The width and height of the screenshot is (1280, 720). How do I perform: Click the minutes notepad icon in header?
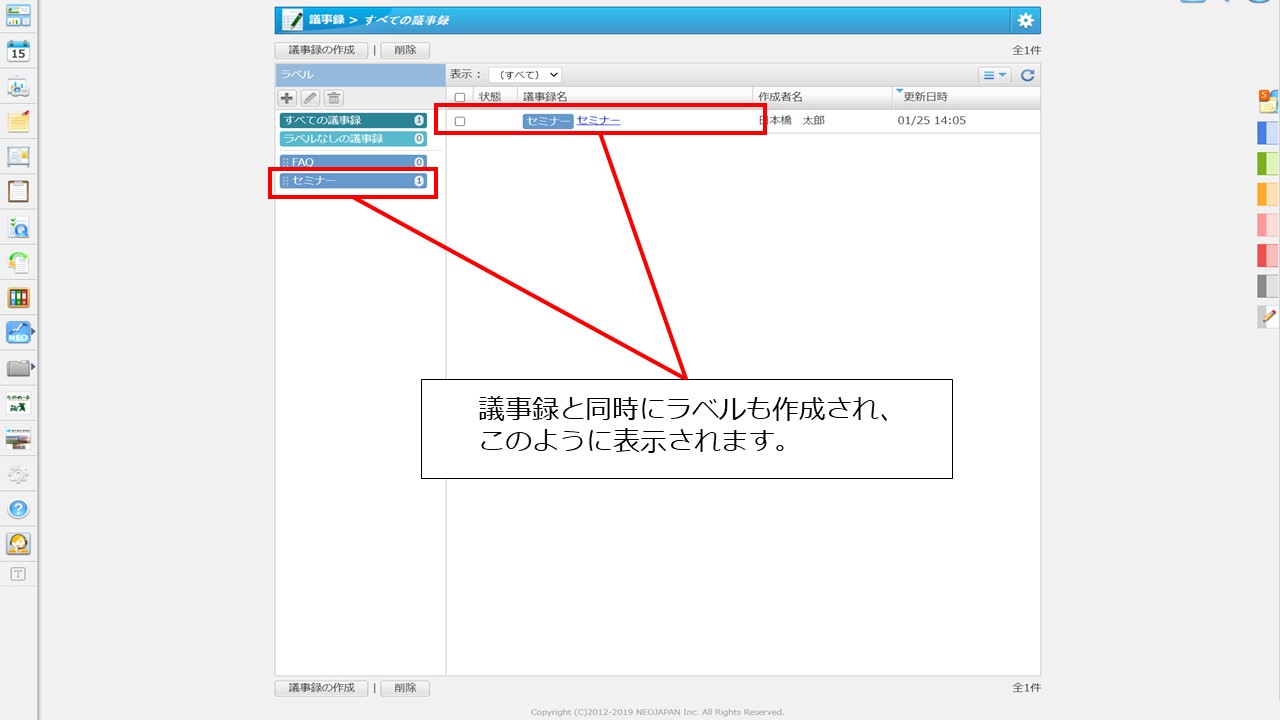[x=292, y=20]
